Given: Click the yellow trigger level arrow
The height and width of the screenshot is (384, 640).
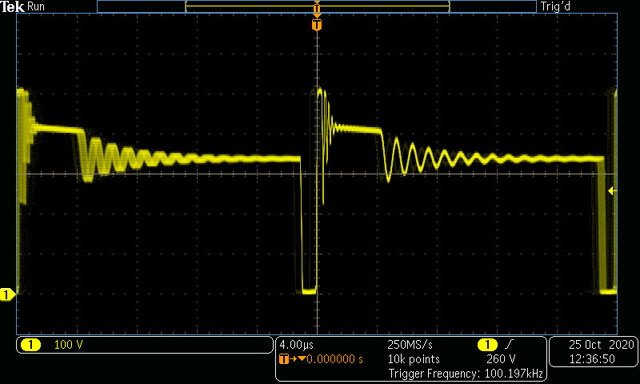Looking at the screenshot, I should [612, 191].
